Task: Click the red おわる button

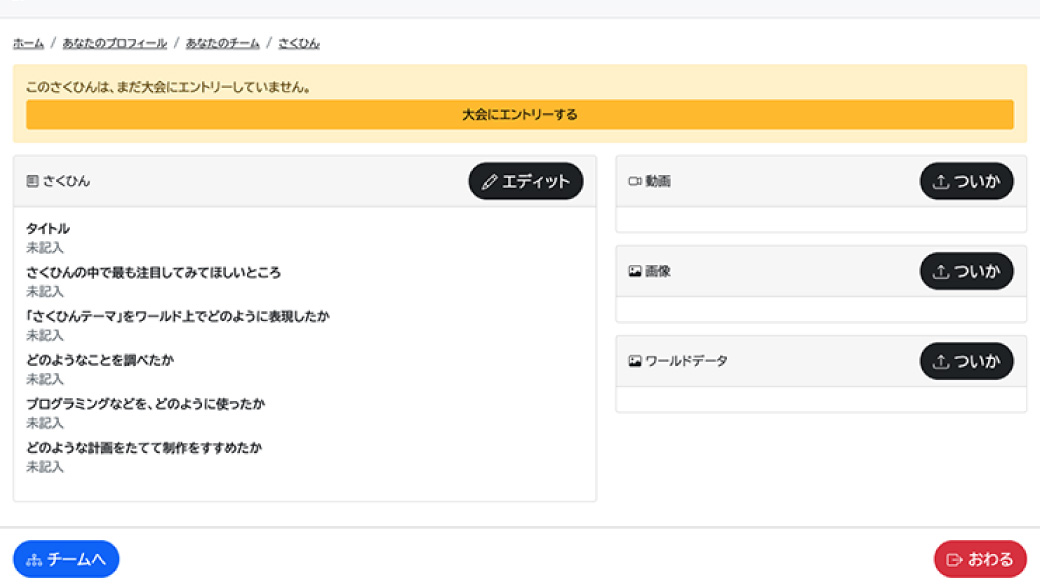Action: [980, 559]
